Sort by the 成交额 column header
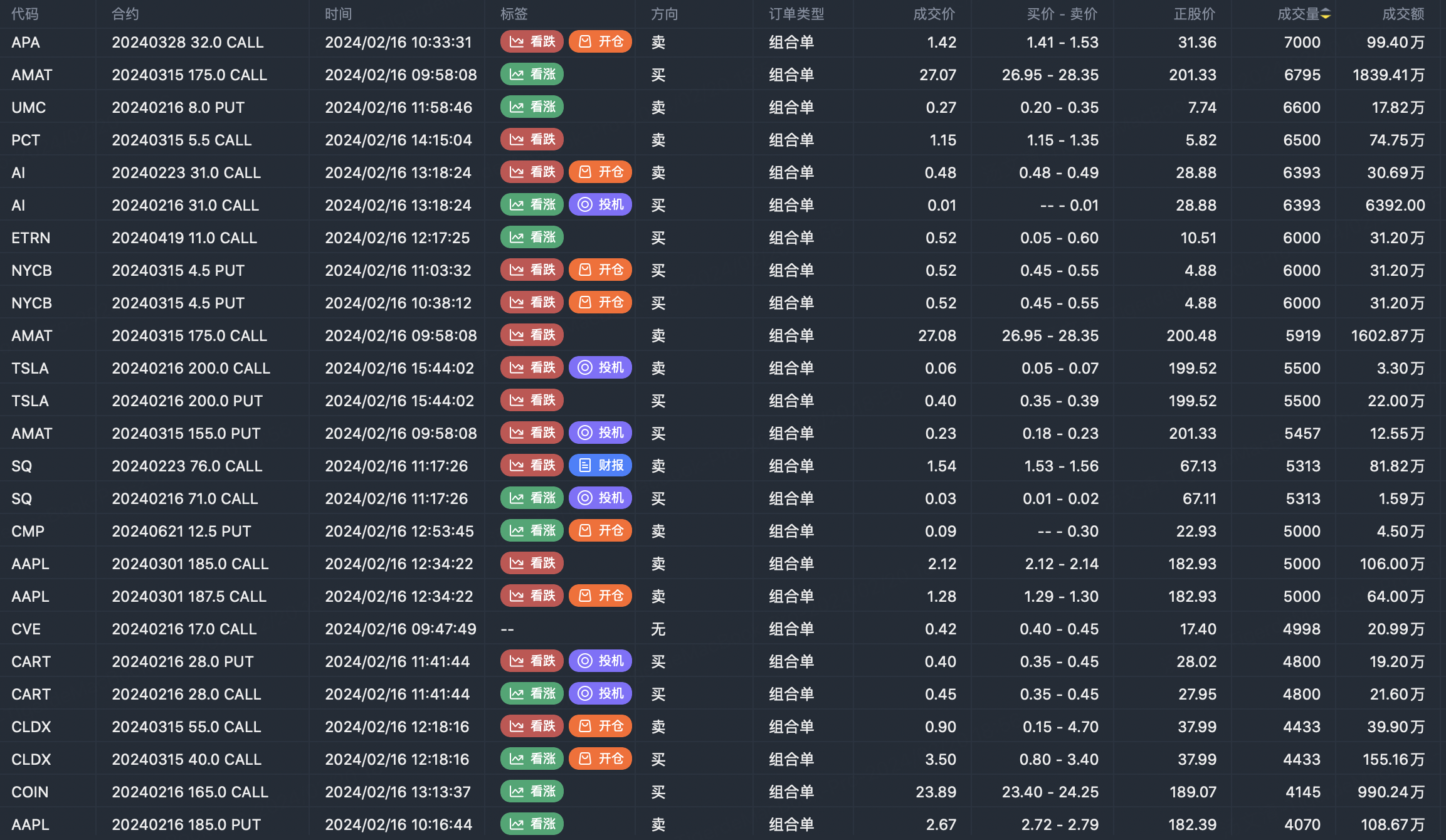The width and height of the screenshot is (1446, 840). click(x=1403, y=14)
